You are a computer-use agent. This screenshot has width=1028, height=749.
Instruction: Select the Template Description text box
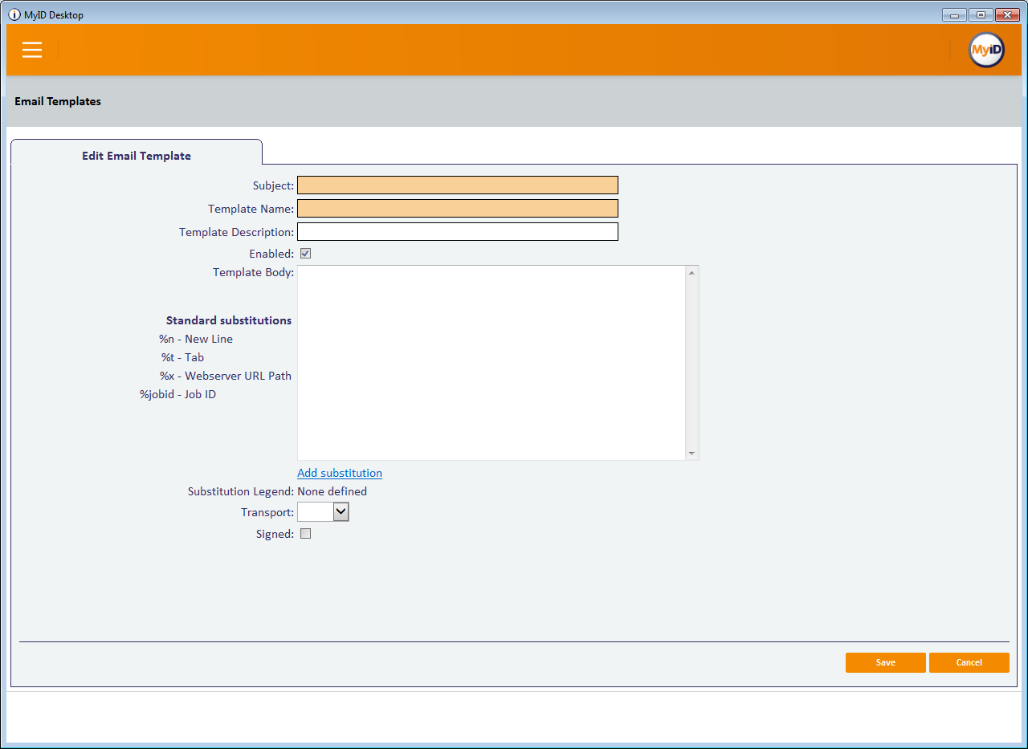click(x=457, y=232)
